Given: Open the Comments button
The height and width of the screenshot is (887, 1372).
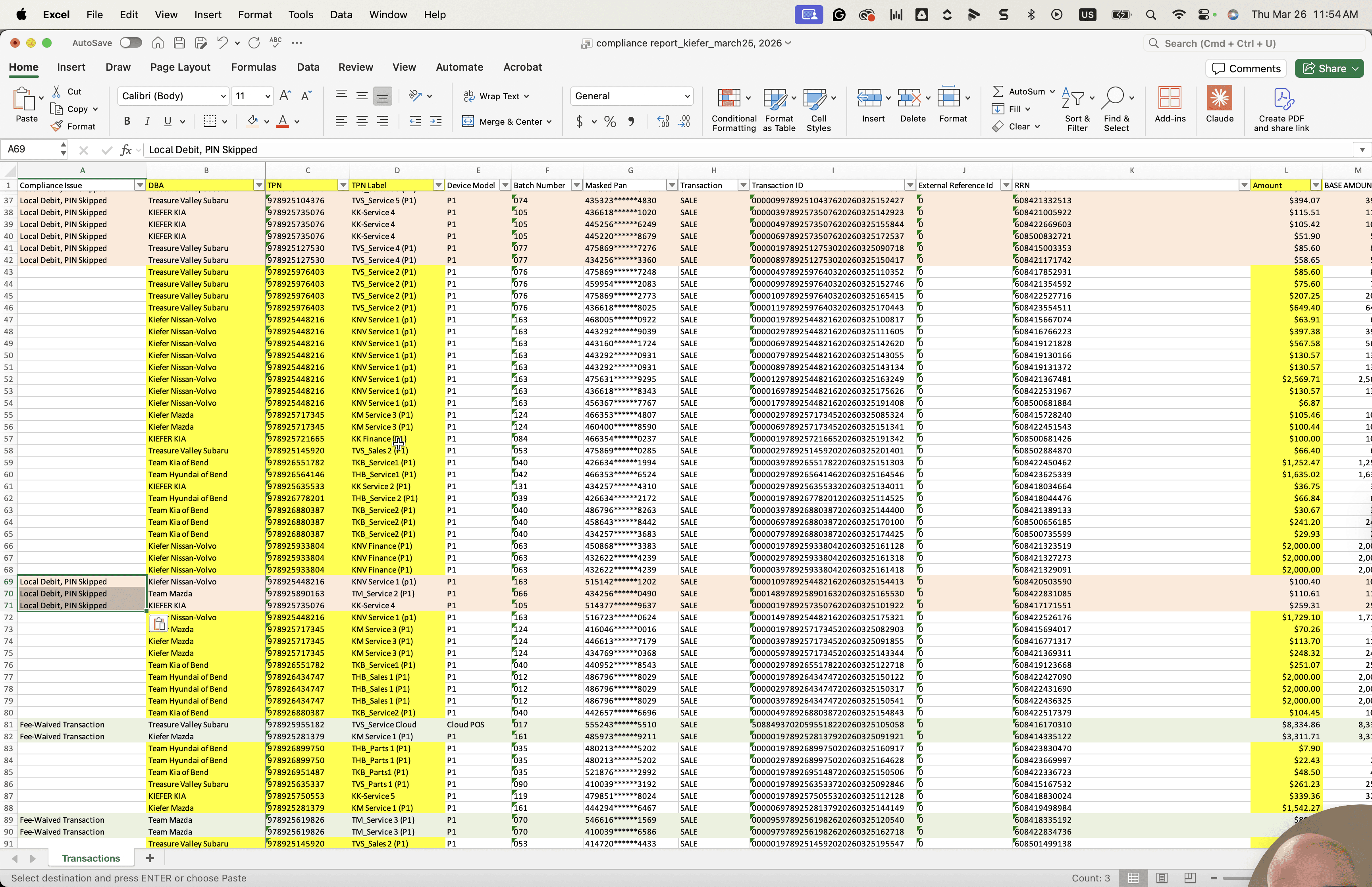Looking at the screenshot, I should (x=1247, y=69).
